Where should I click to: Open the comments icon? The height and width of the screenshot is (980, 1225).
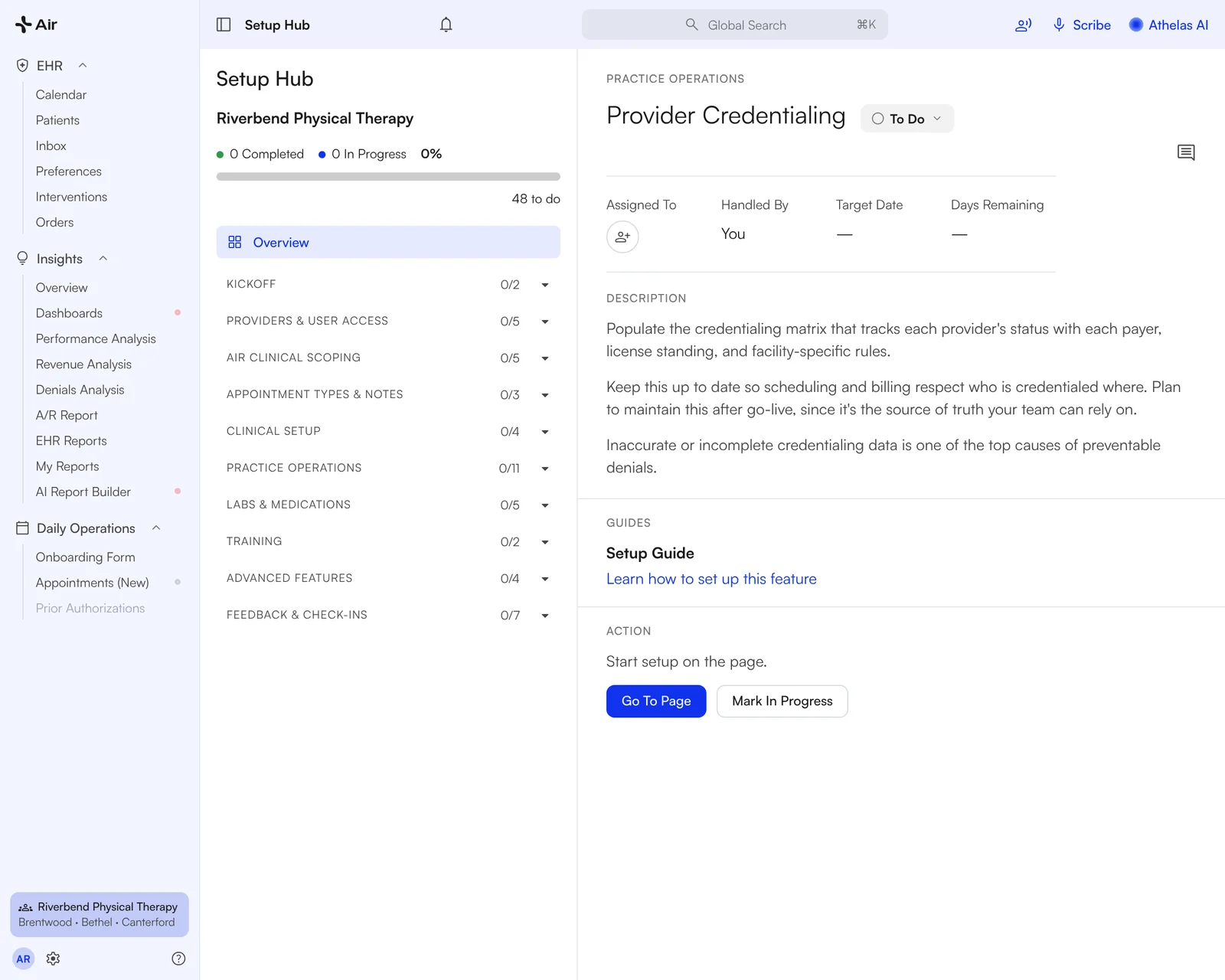coord(1186,152)
